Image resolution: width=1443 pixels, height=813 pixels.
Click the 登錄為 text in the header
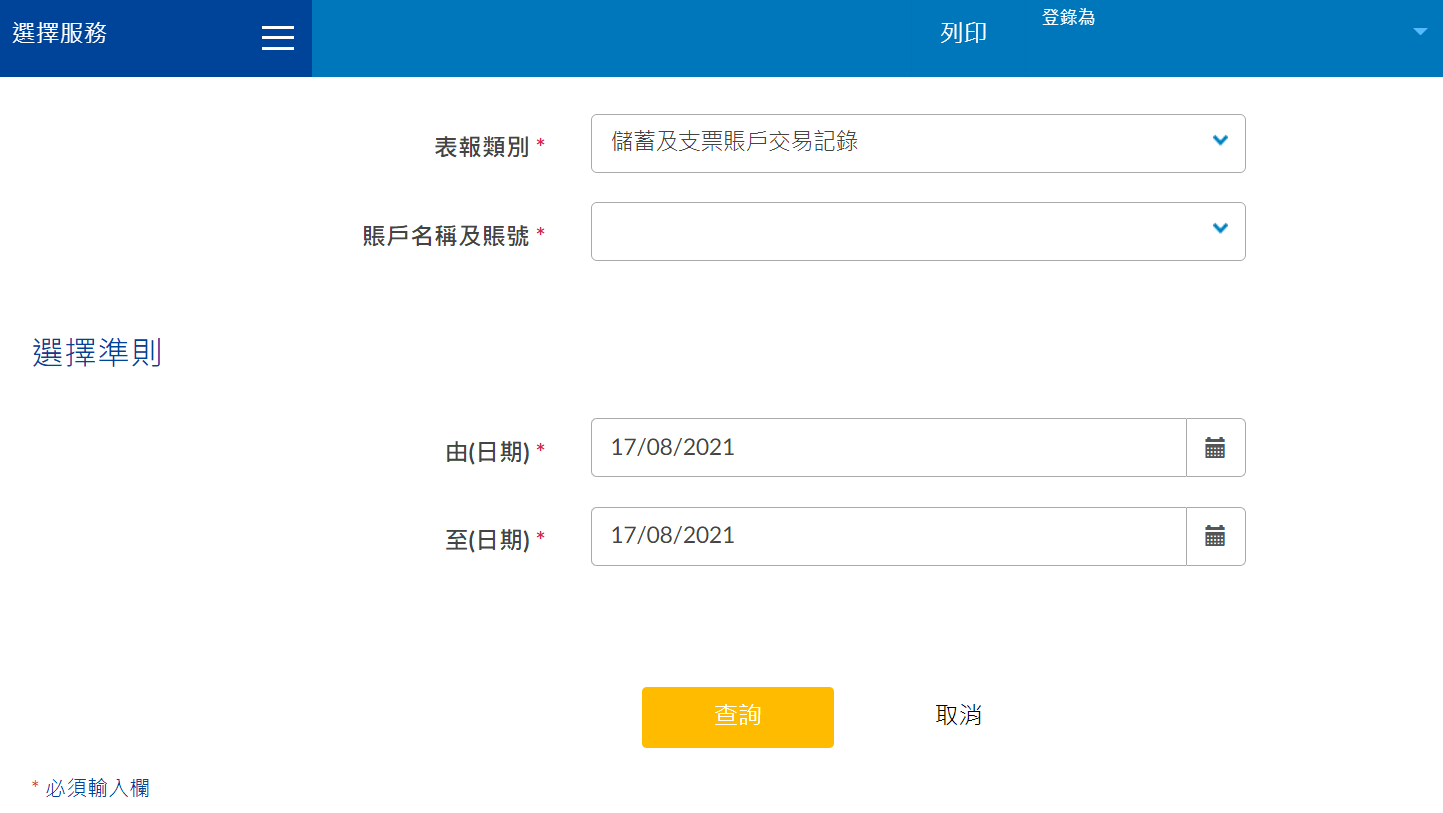click(1068, 18)
